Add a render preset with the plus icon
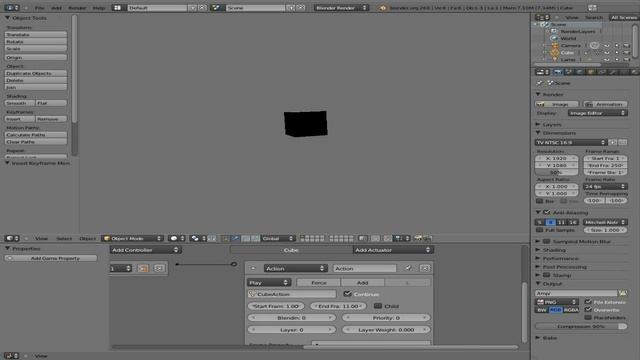 tap(613, 142)
